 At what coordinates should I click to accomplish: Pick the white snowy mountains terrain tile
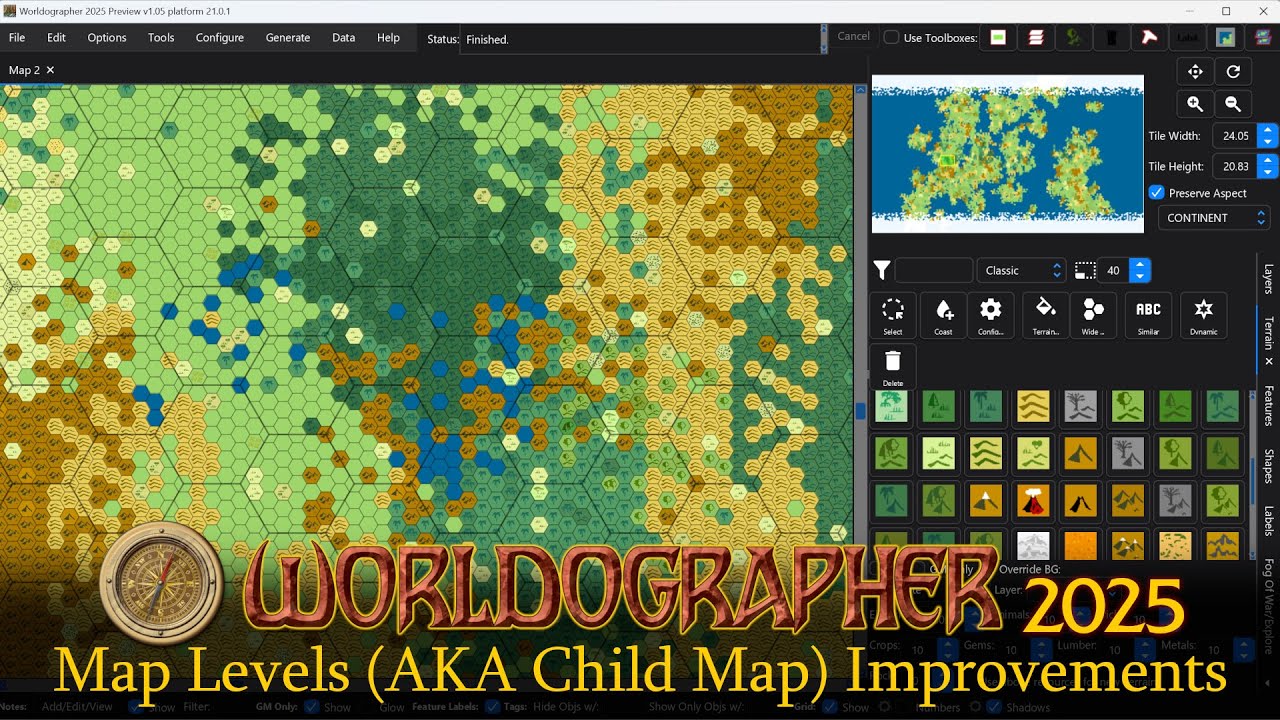point(1033,545)
